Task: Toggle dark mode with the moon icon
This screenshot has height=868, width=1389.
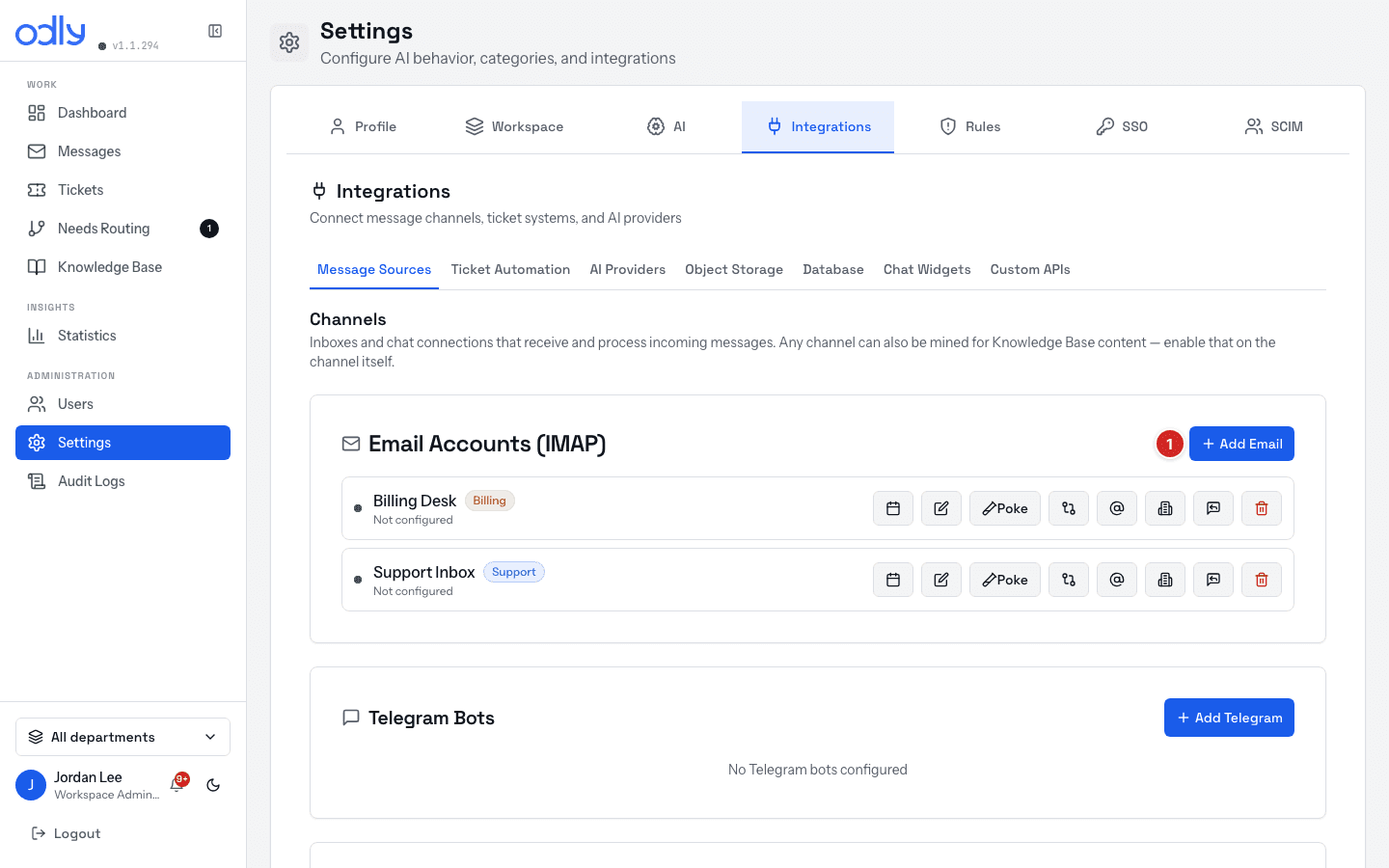Action: click(x=213, y=785)
